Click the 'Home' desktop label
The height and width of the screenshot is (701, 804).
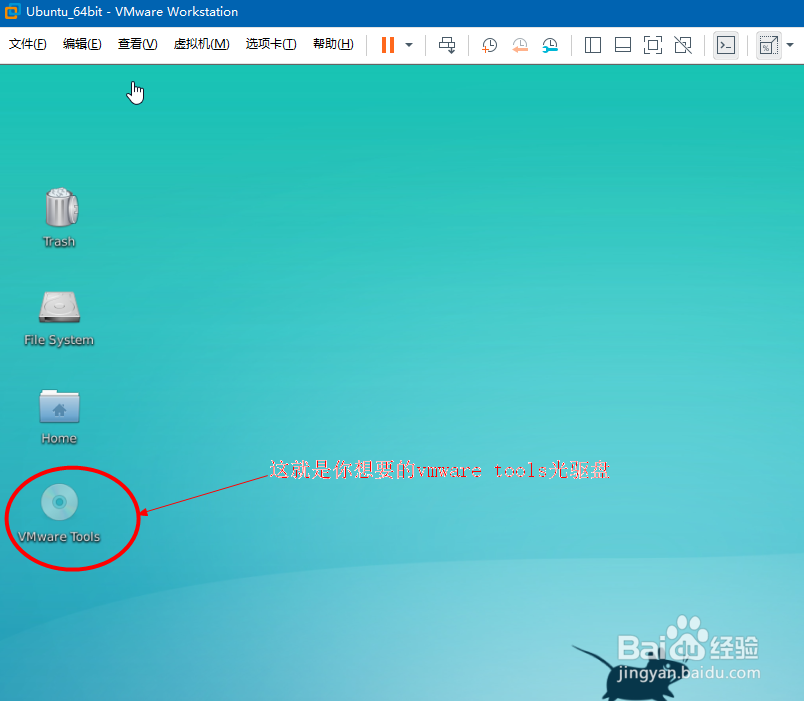(59, 438)
